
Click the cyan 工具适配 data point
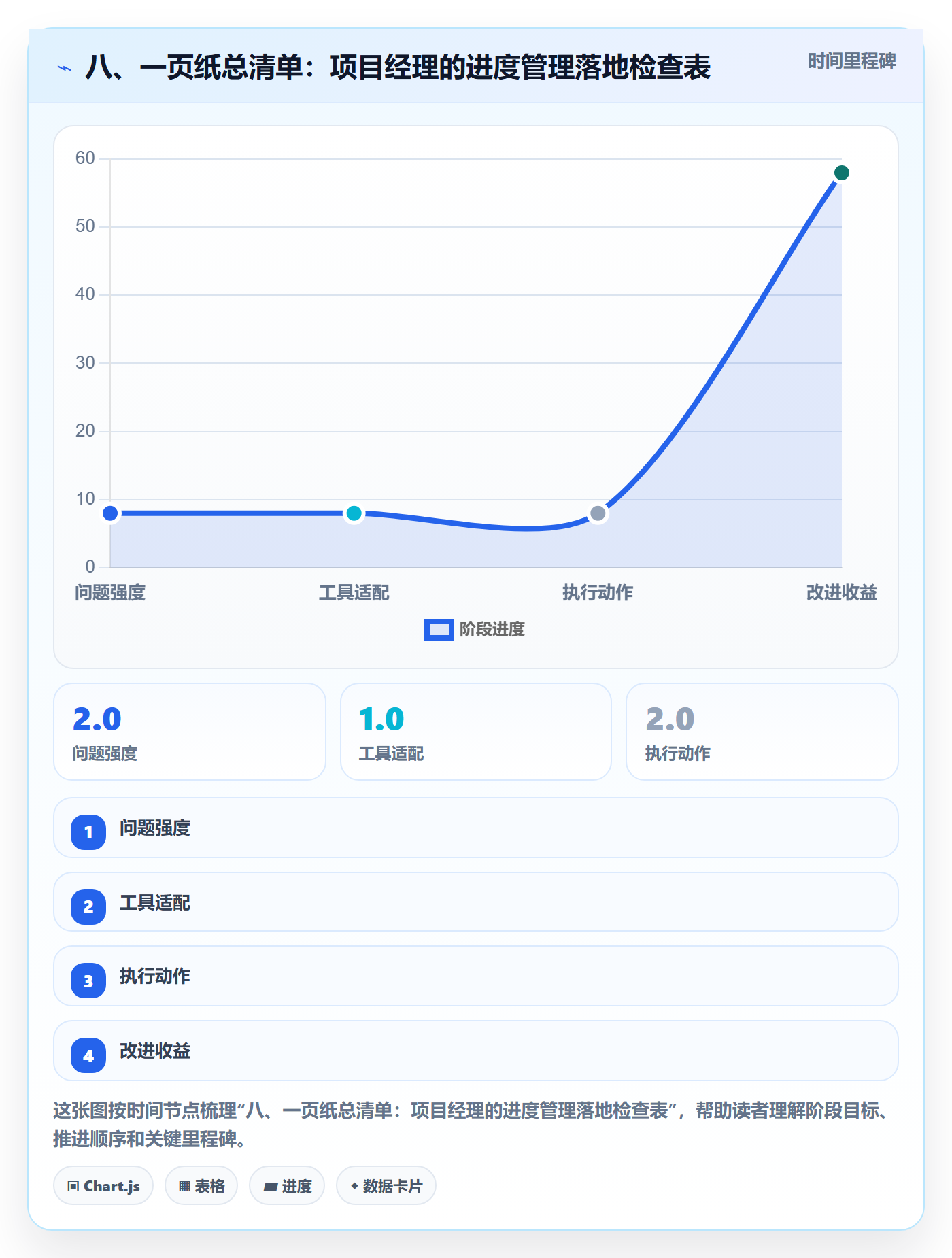coord(354,513)
